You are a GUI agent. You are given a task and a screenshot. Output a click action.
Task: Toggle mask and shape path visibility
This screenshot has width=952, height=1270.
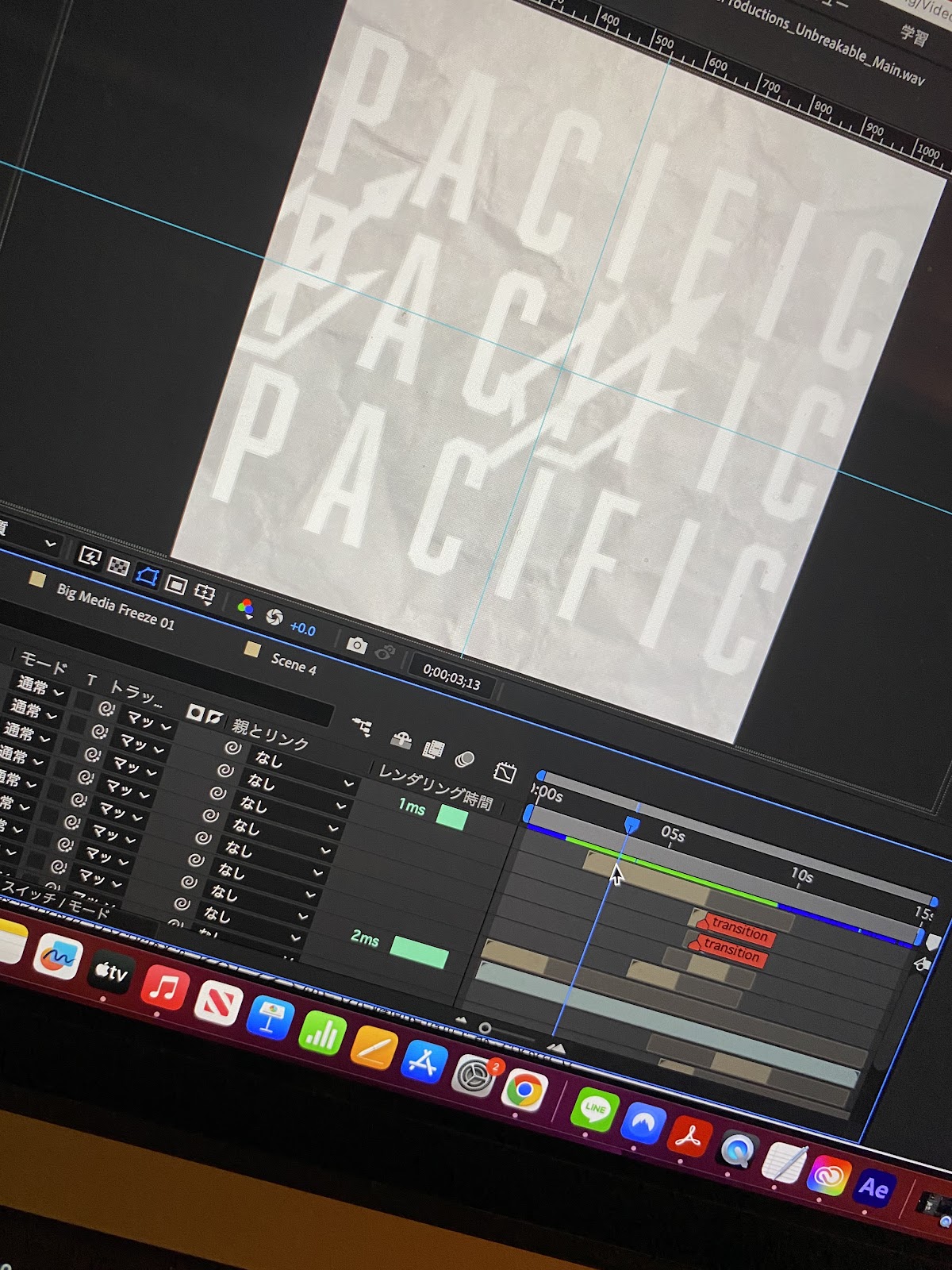(x=147, y=575)
